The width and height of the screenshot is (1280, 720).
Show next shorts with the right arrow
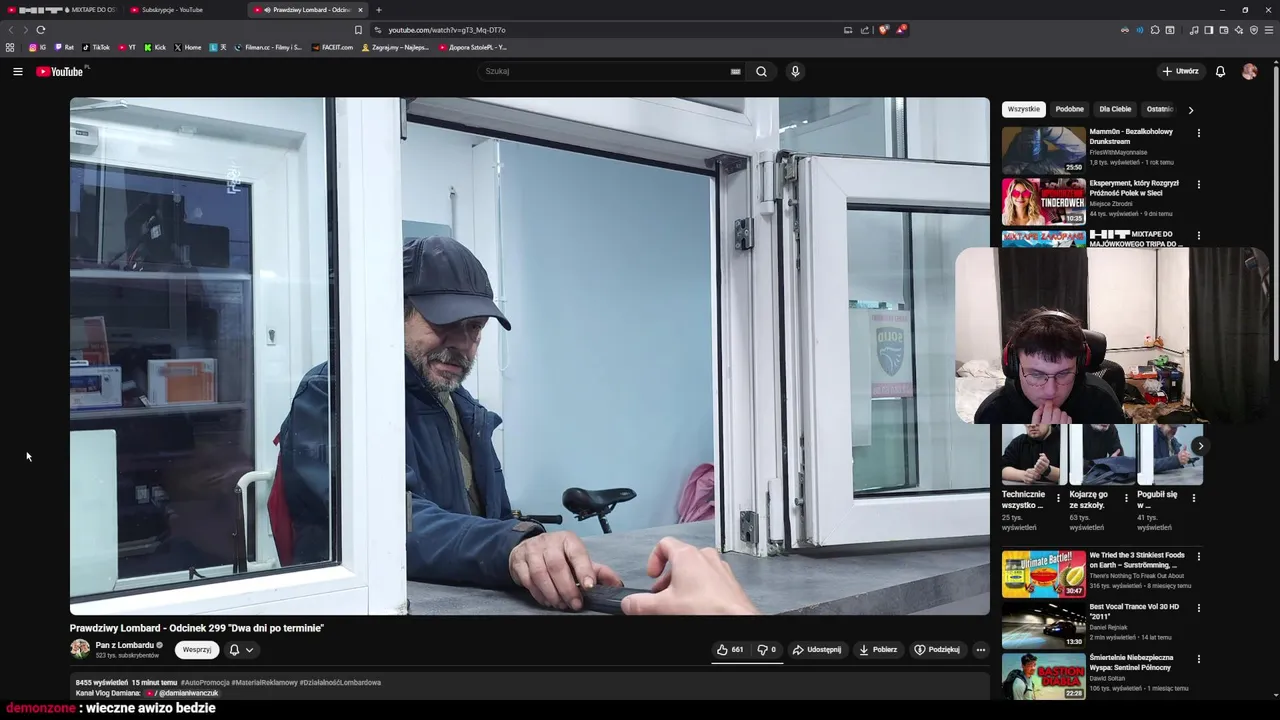click(1199, 446)
